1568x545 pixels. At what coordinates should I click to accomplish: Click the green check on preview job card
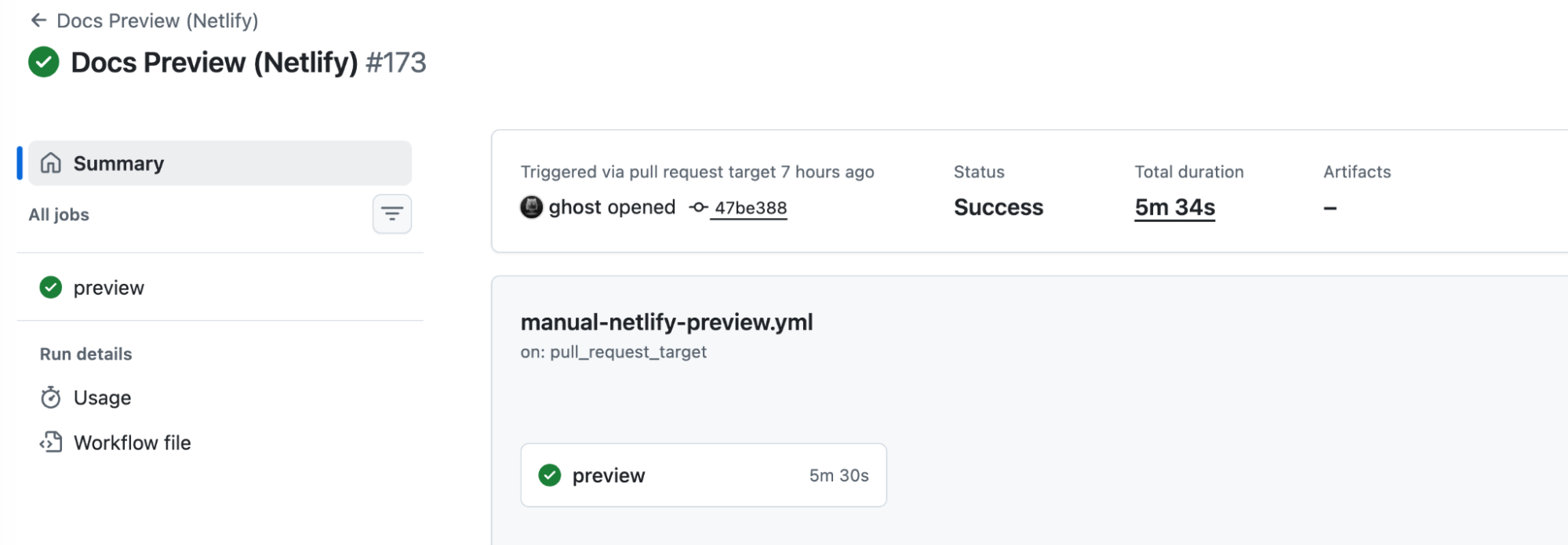click(x=550, y=475)
